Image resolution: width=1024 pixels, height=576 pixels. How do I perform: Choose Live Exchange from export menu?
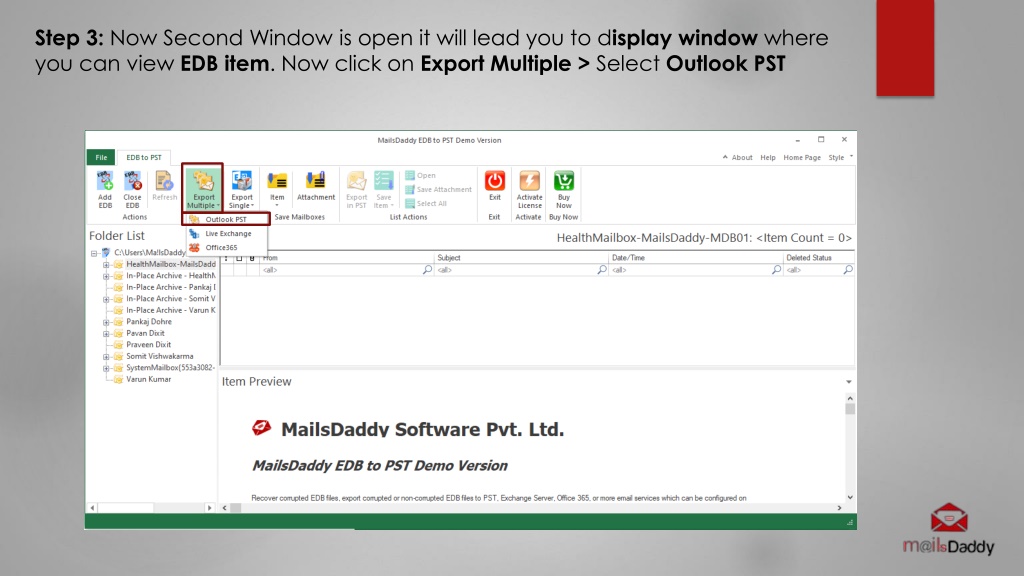(x=226, y=233)
